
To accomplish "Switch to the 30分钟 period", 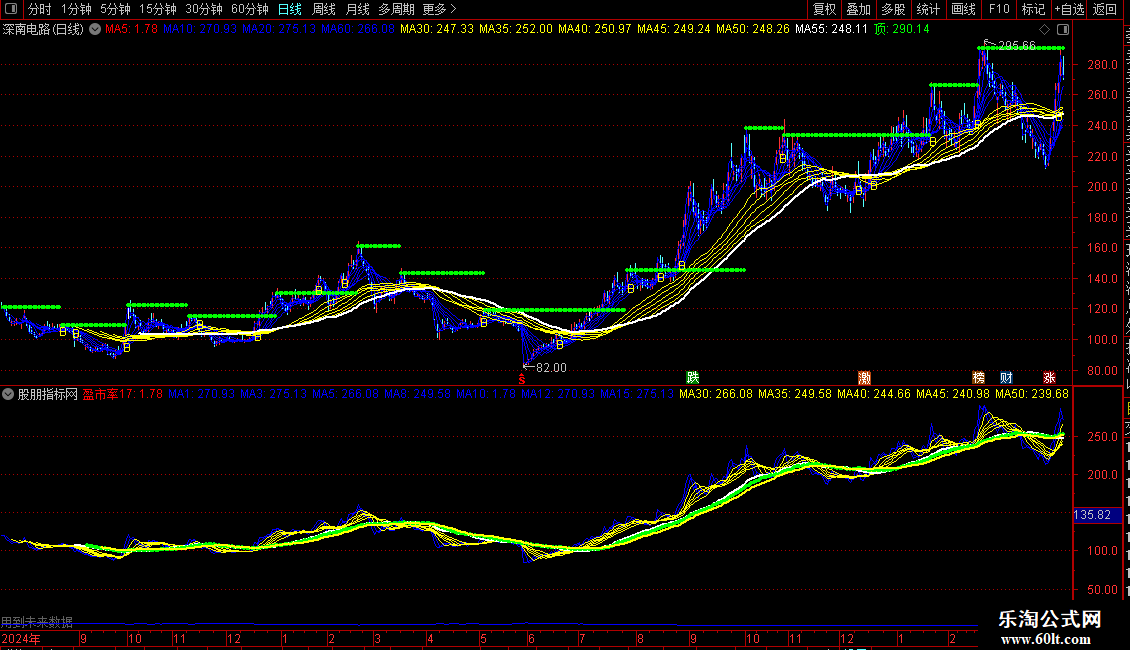I will [x=204, y=9].
